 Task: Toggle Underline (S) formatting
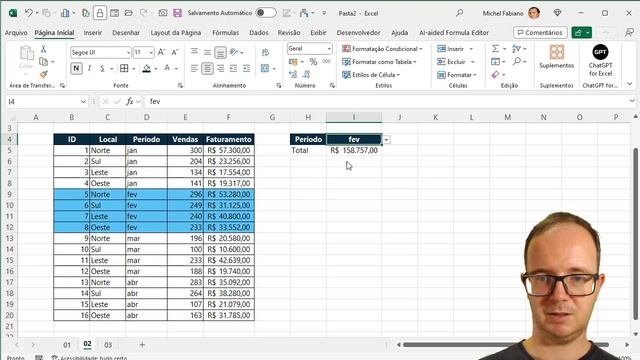pyautogui.click(x=102, y=68)
